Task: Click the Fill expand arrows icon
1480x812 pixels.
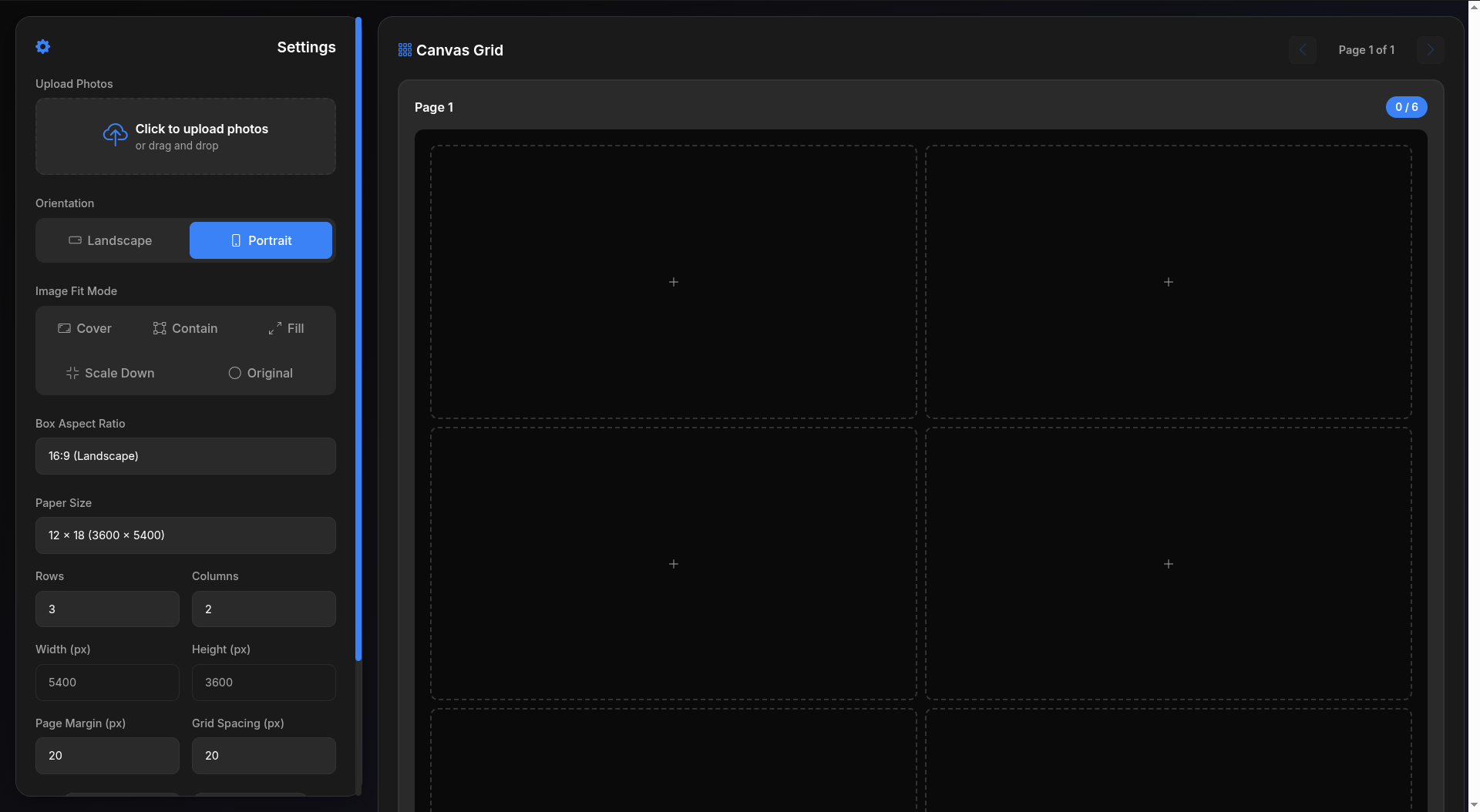Action: pyautogui.click(x=275, y=328)
